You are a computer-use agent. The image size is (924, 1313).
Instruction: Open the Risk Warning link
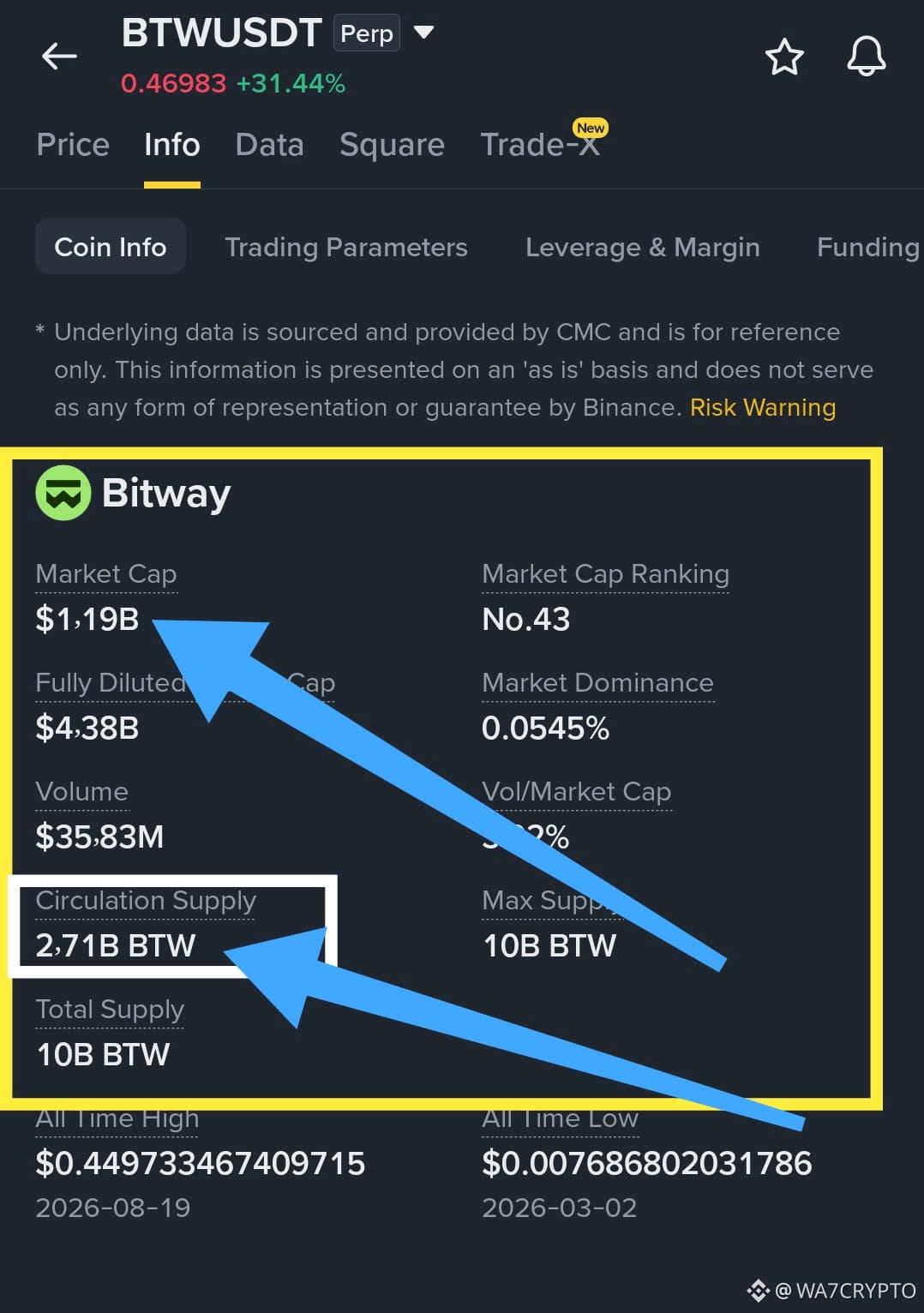click(x=763, y=407)
